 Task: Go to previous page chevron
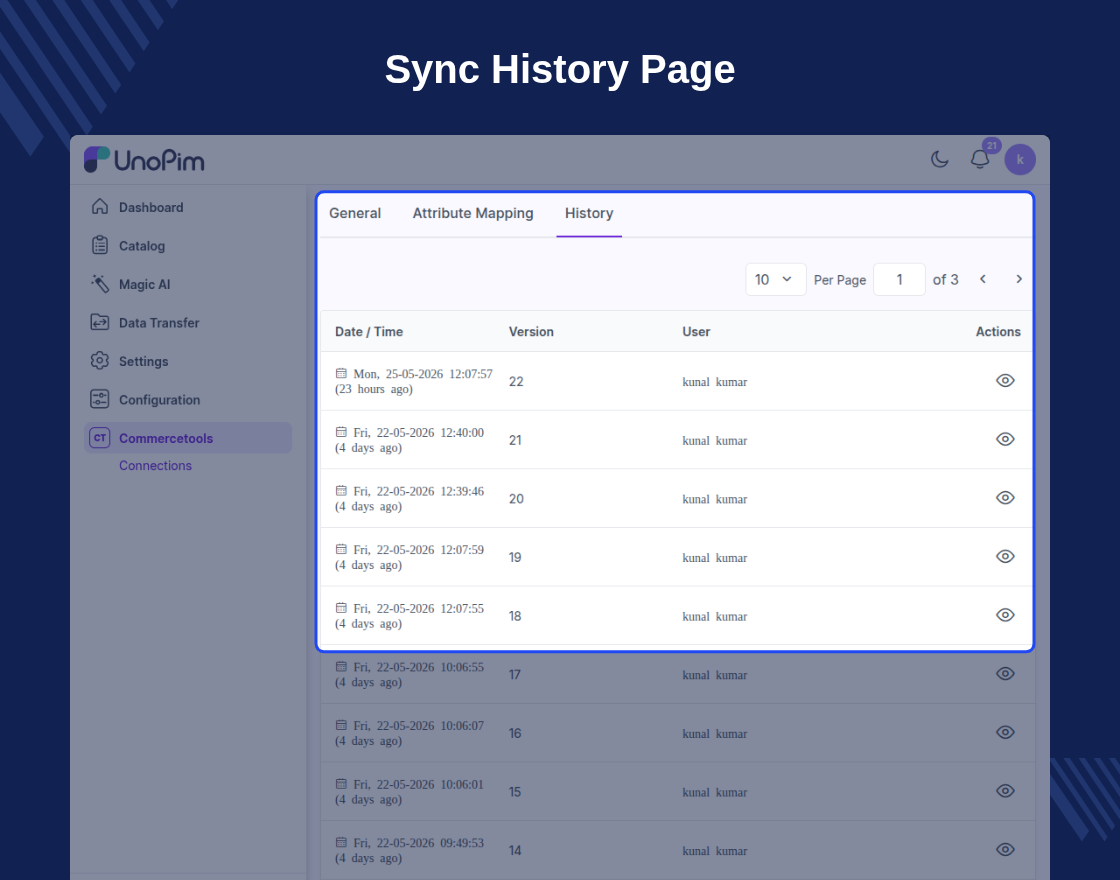pyautogui.click(x=983, y=279)
